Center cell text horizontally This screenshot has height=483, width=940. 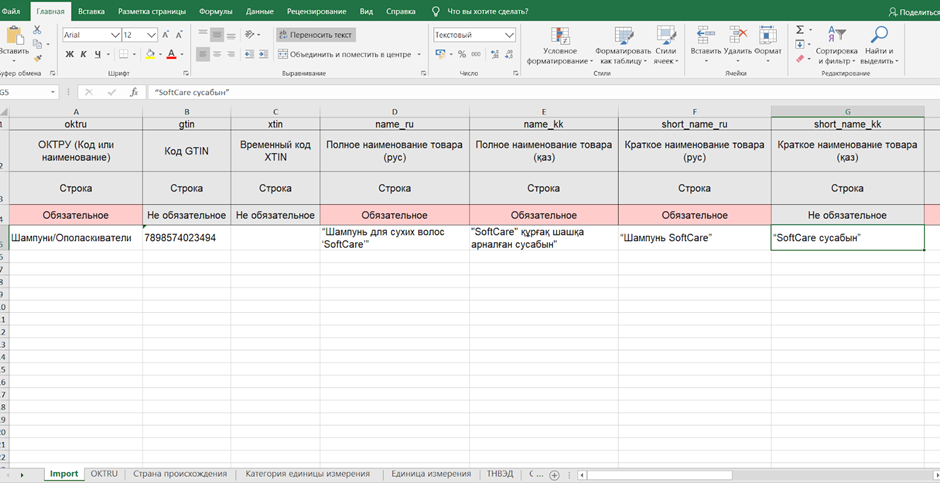(x=217, y=55)
